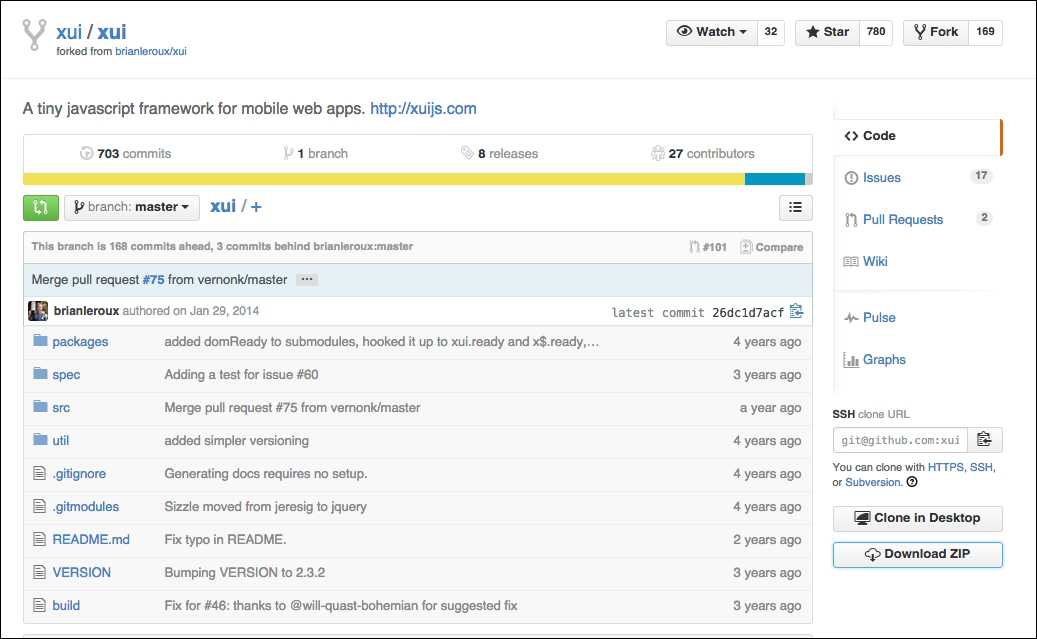Click the Graphs bar chart icon

[851, 360]
